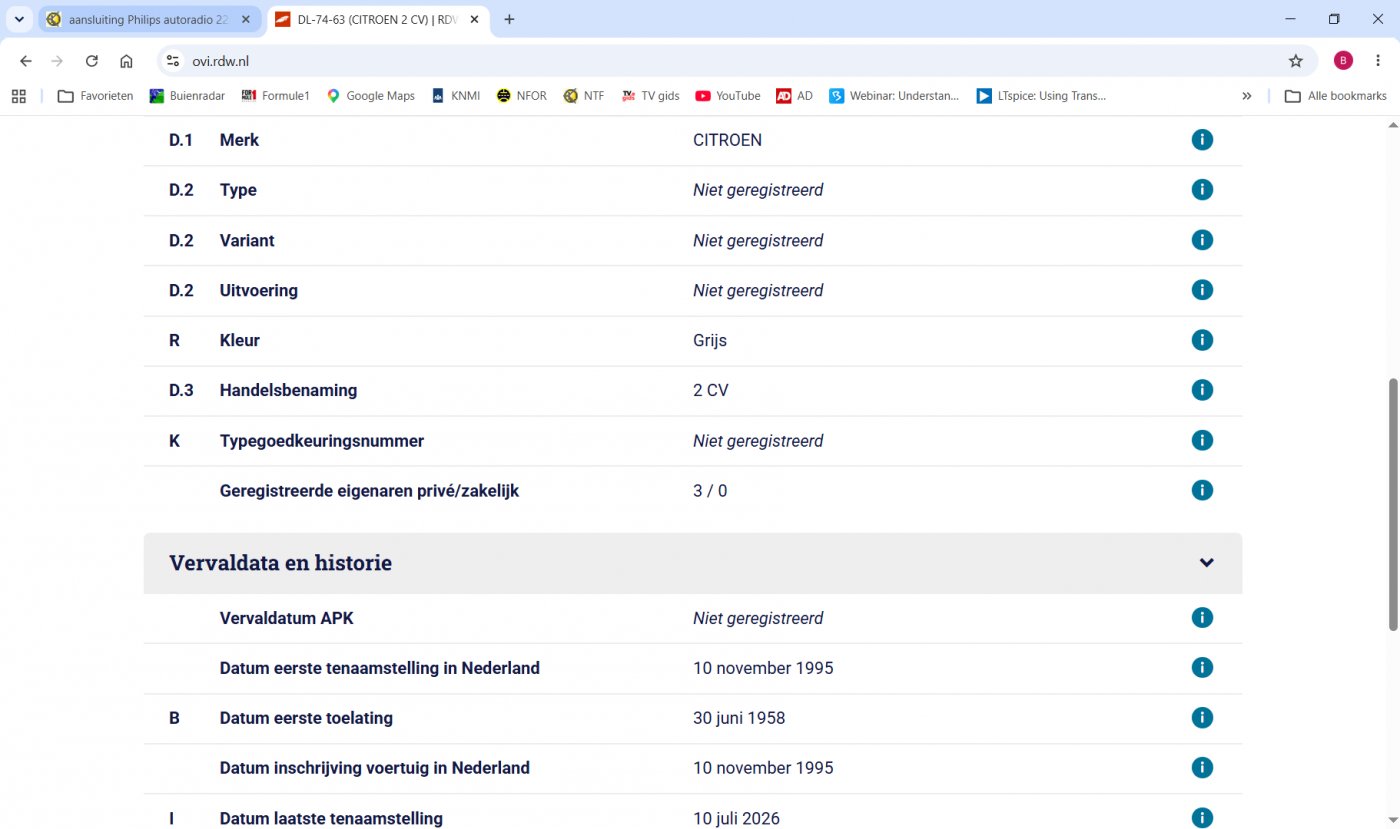View site information for ovi.rdw.nl
This screenshot has width=1400, height=829.
coord(173,61)
